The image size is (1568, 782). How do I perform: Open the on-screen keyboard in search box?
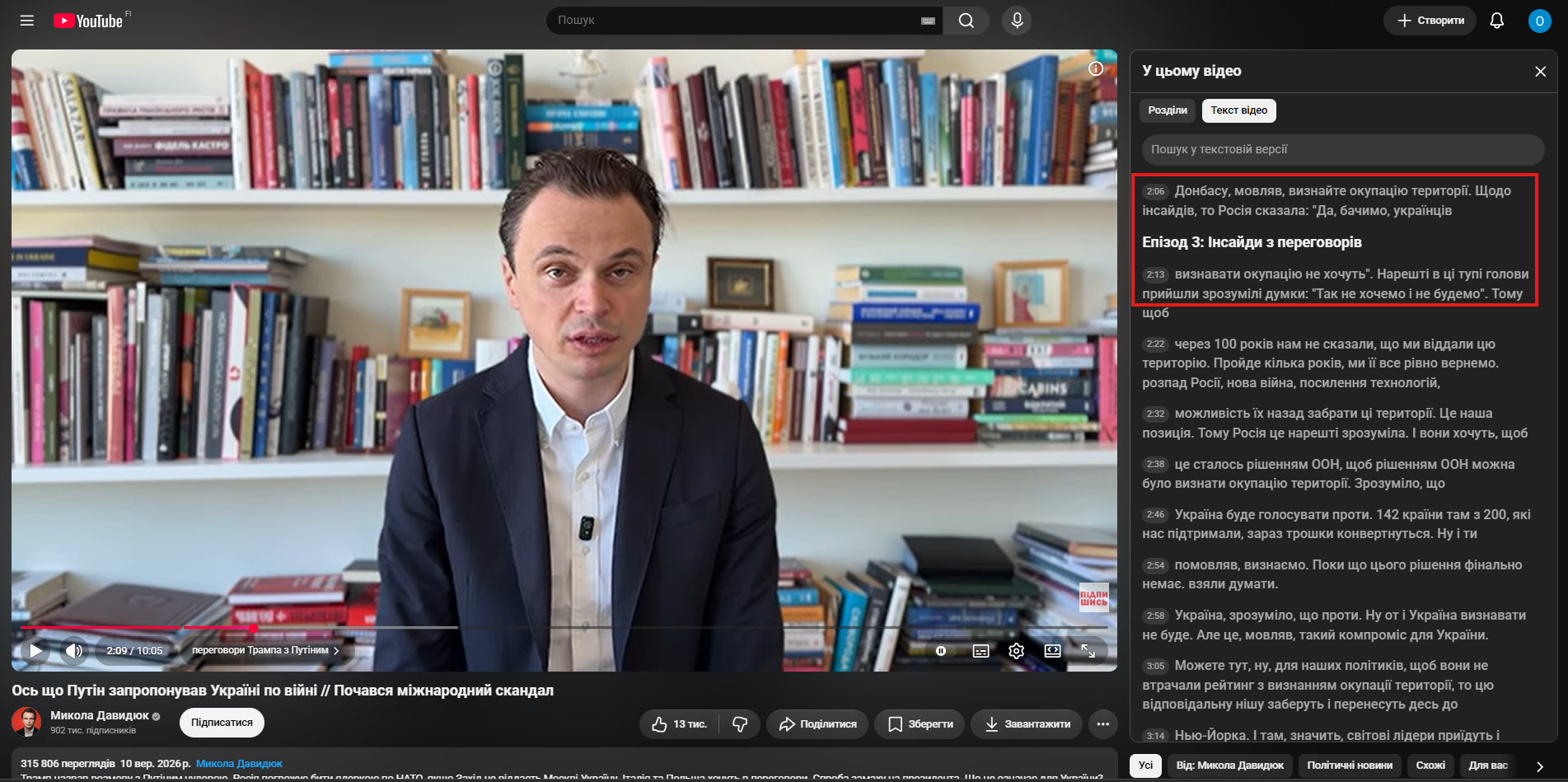pyautogui.click(x=928, y=21)
